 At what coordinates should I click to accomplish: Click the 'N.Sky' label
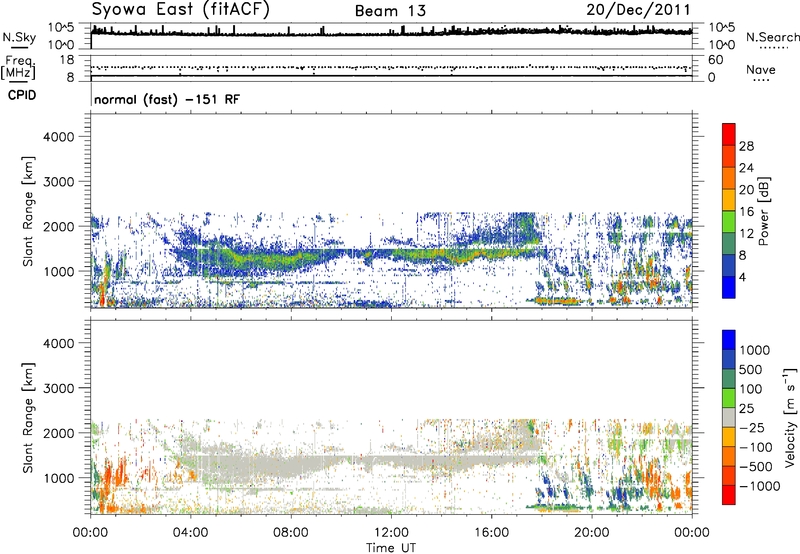coord(19,37)
